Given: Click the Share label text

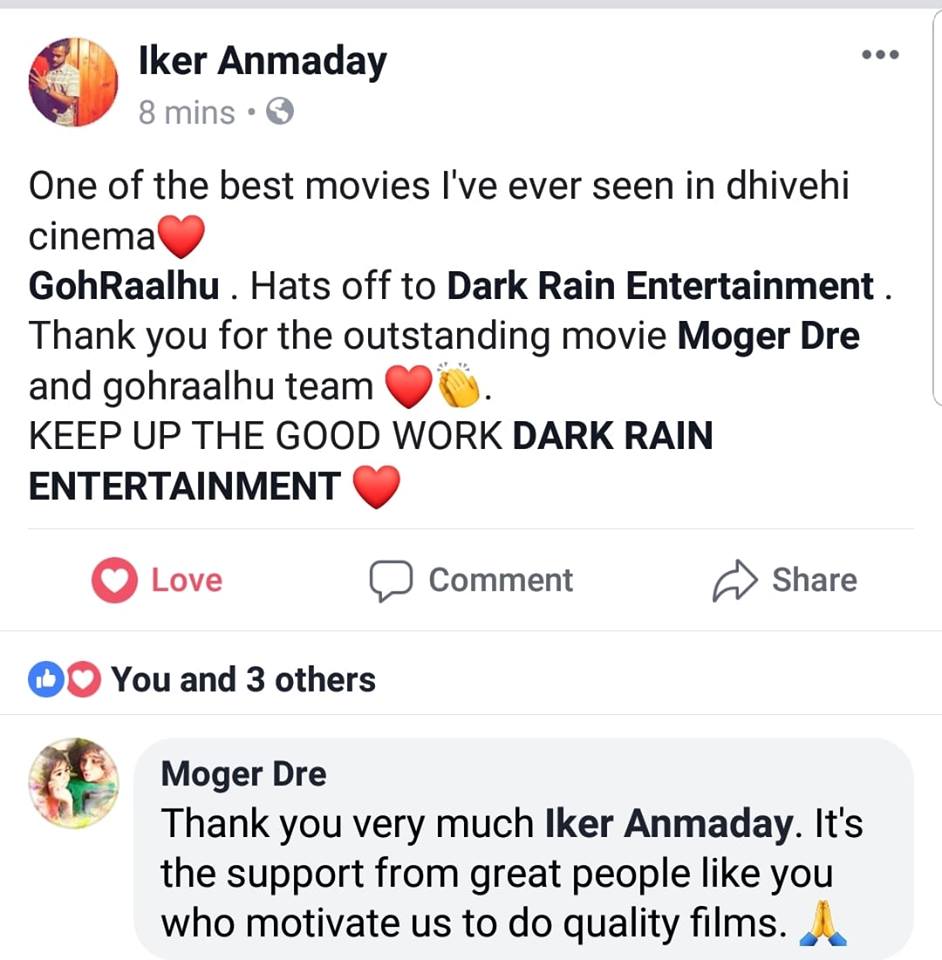Looking at the screenshot, I should click(814, 580).
